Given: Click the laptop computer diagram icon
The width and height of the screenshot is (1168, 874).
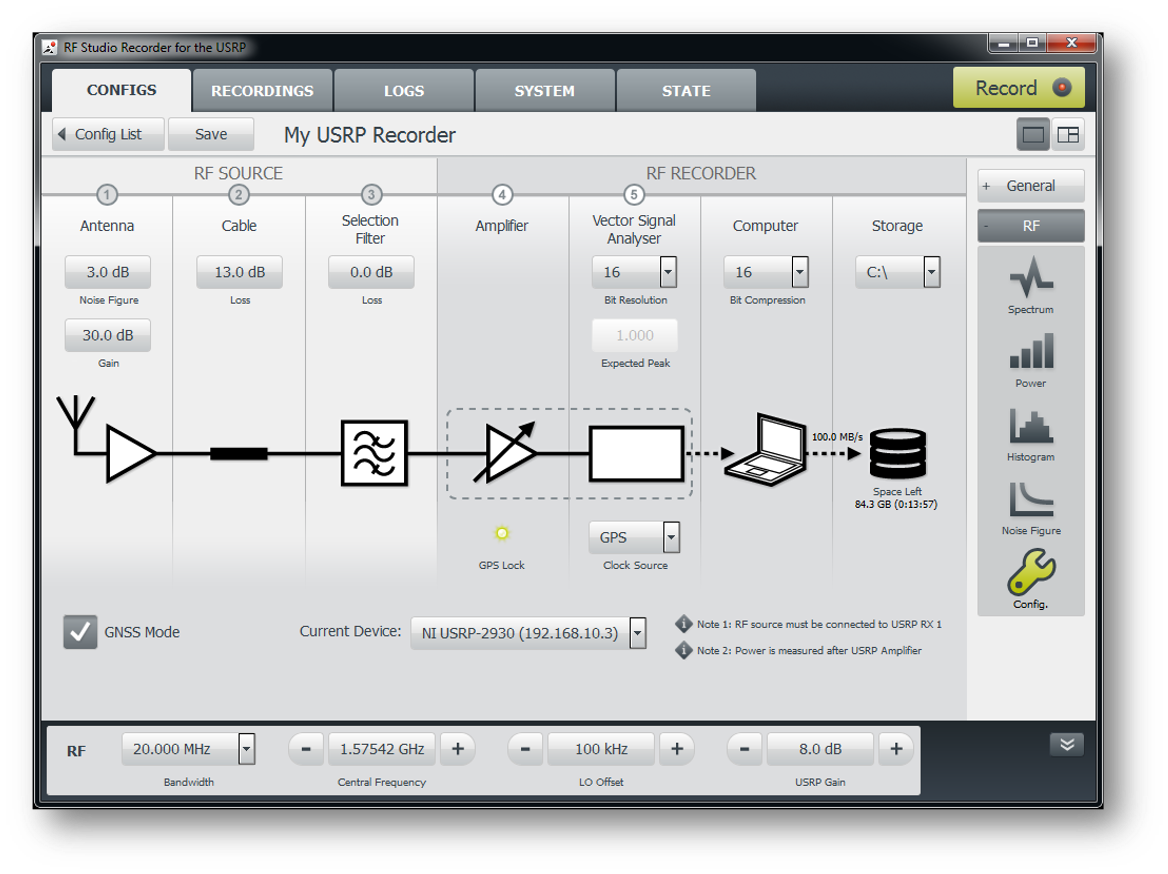Looking at the screenshot, I should click(765, 446).
